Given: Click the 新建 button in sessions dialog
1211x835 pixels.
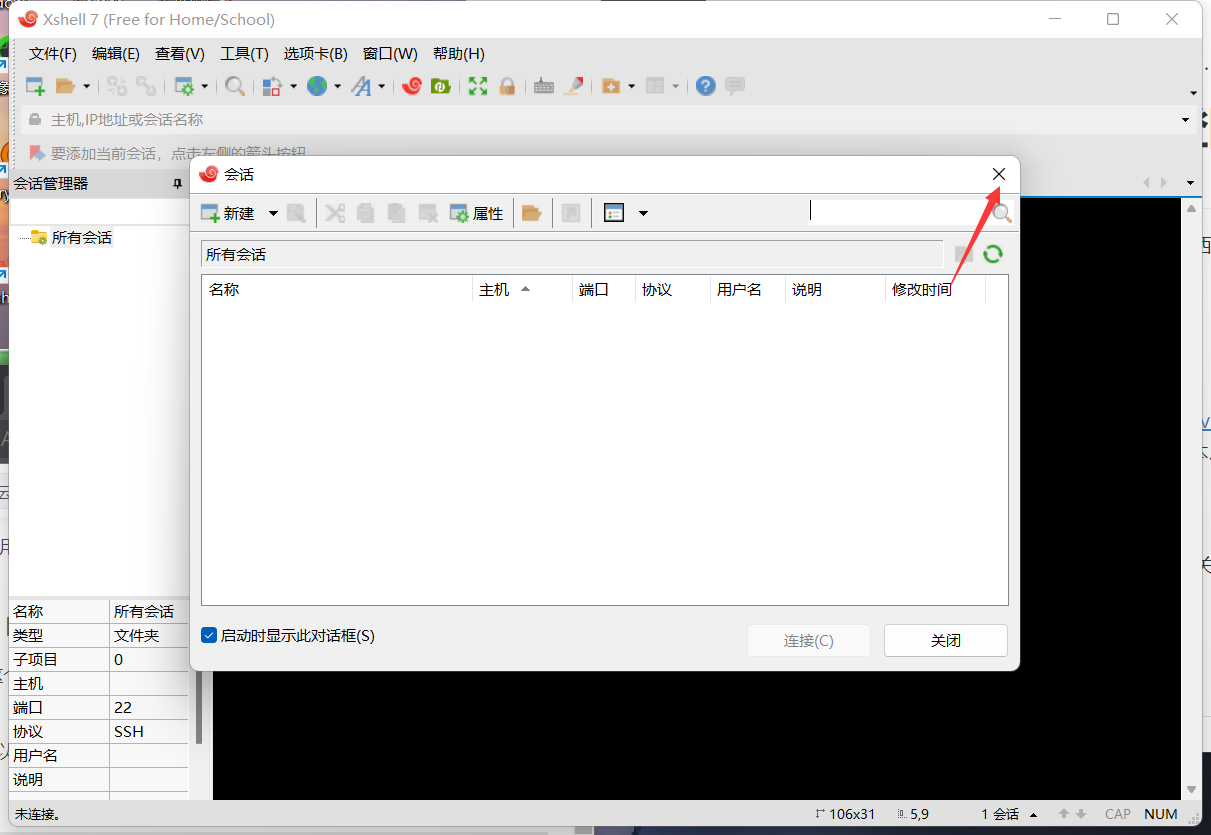Looking at the screenshot, I should pos(228,213).
